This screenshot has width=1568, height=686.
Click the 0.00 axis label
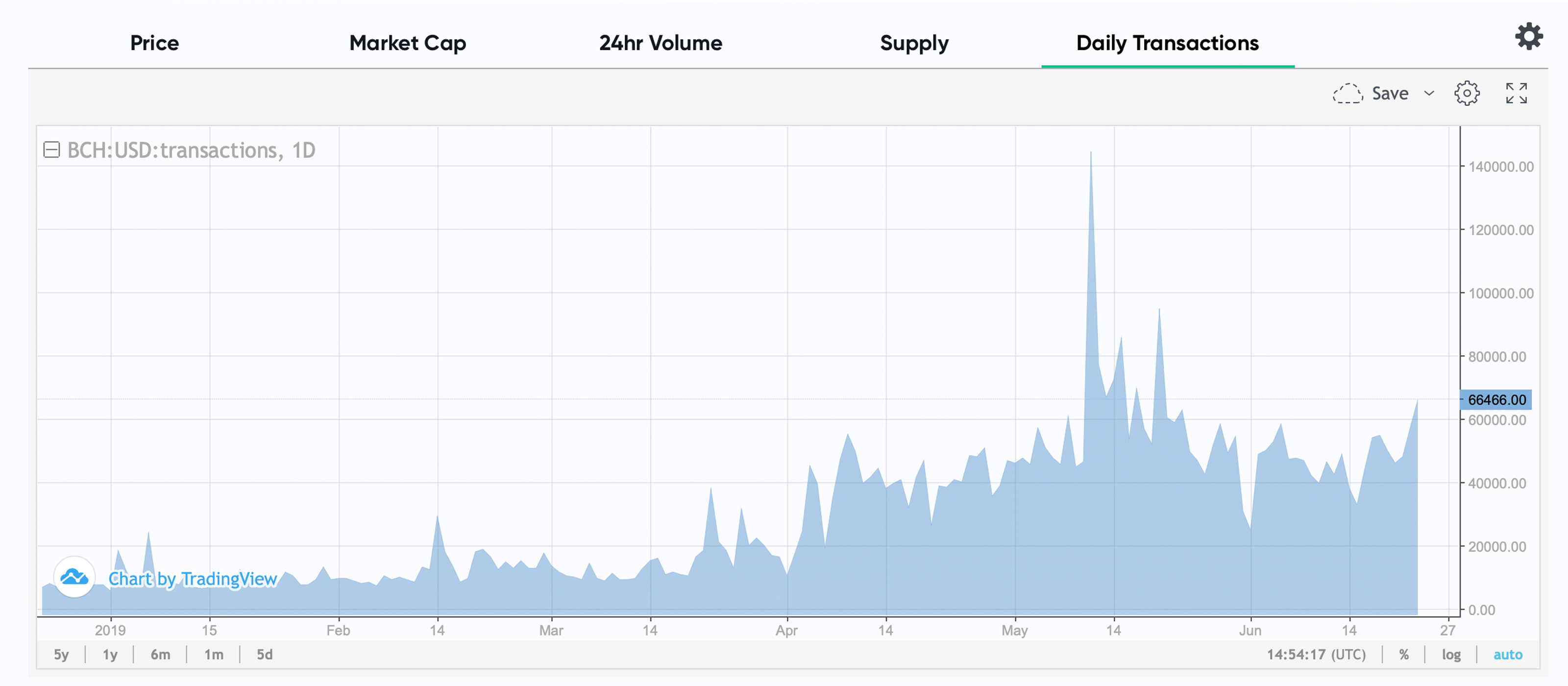[1481, 610]
